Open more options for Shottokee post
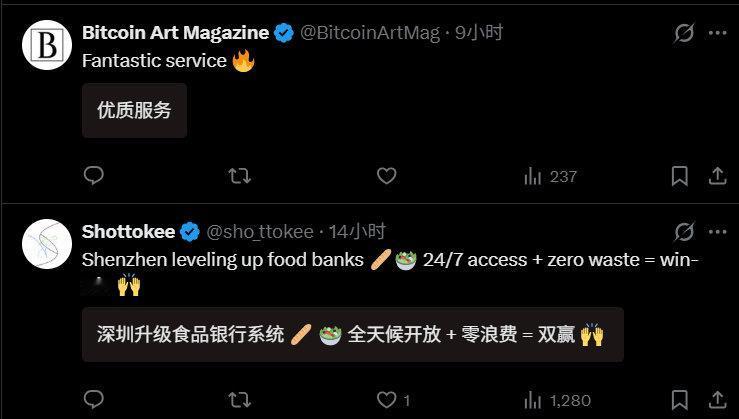Viewport: 739px width, 419px height. pos(717,232)
